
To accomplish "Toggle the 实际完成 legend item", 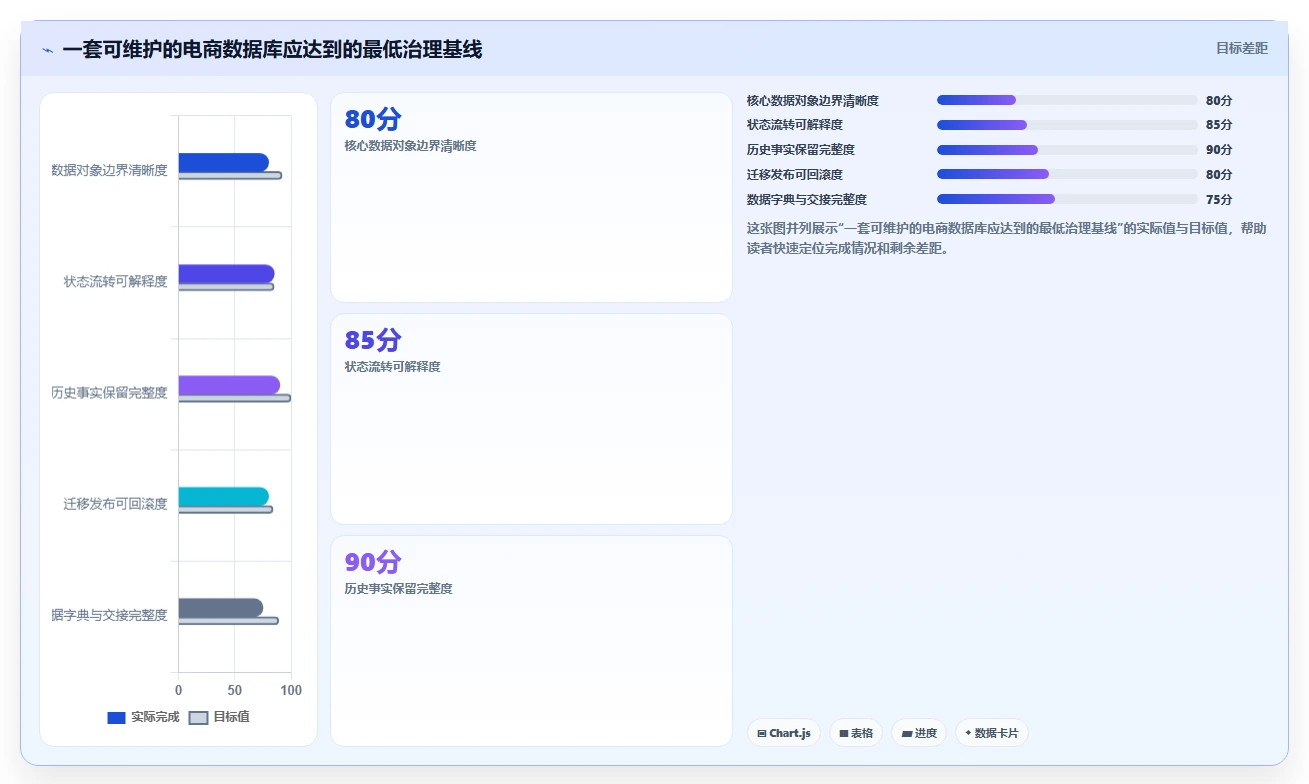I will coord(143,717).
